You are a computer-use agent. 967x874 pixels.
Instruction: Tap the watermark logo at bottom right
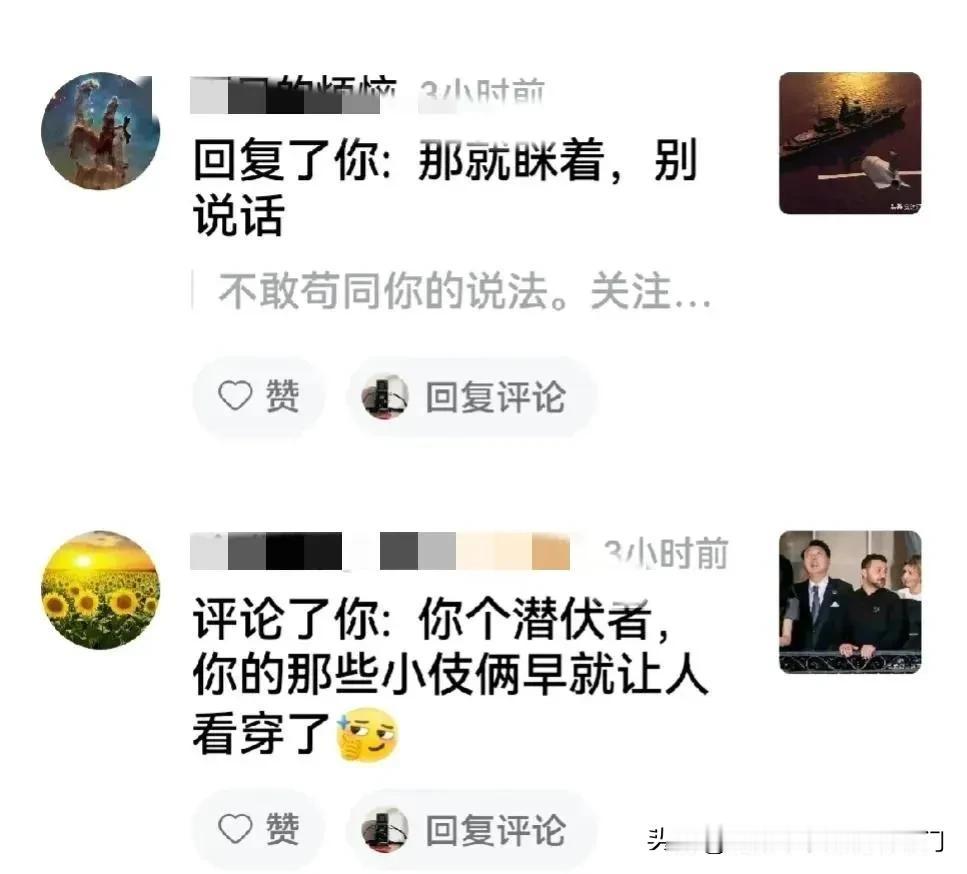794,841
